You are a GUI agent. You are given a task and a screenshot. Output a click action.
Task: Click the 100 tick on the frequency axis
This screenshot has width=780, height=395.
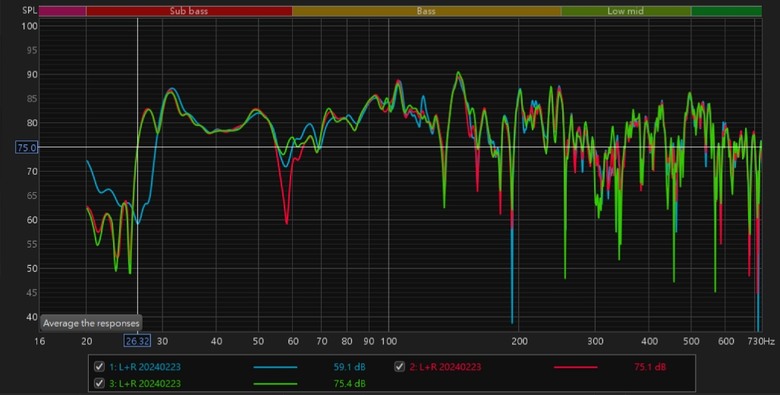[389, 341]
